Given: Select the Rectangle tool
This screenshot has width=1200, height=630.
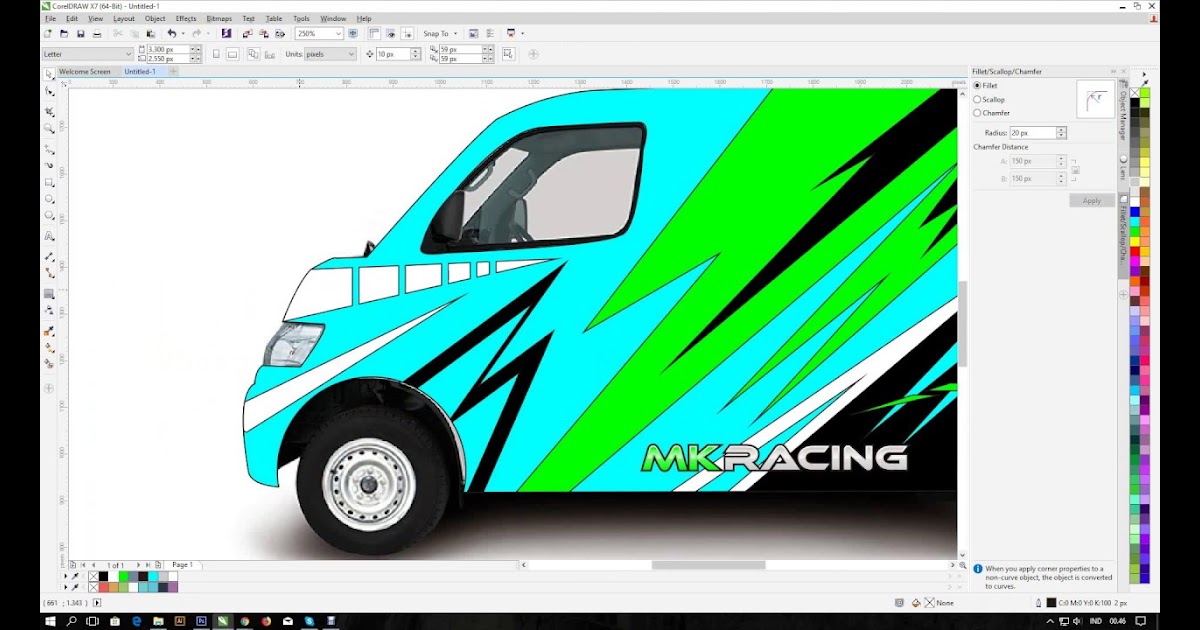Looking at the screenshot, I should 49,183.
